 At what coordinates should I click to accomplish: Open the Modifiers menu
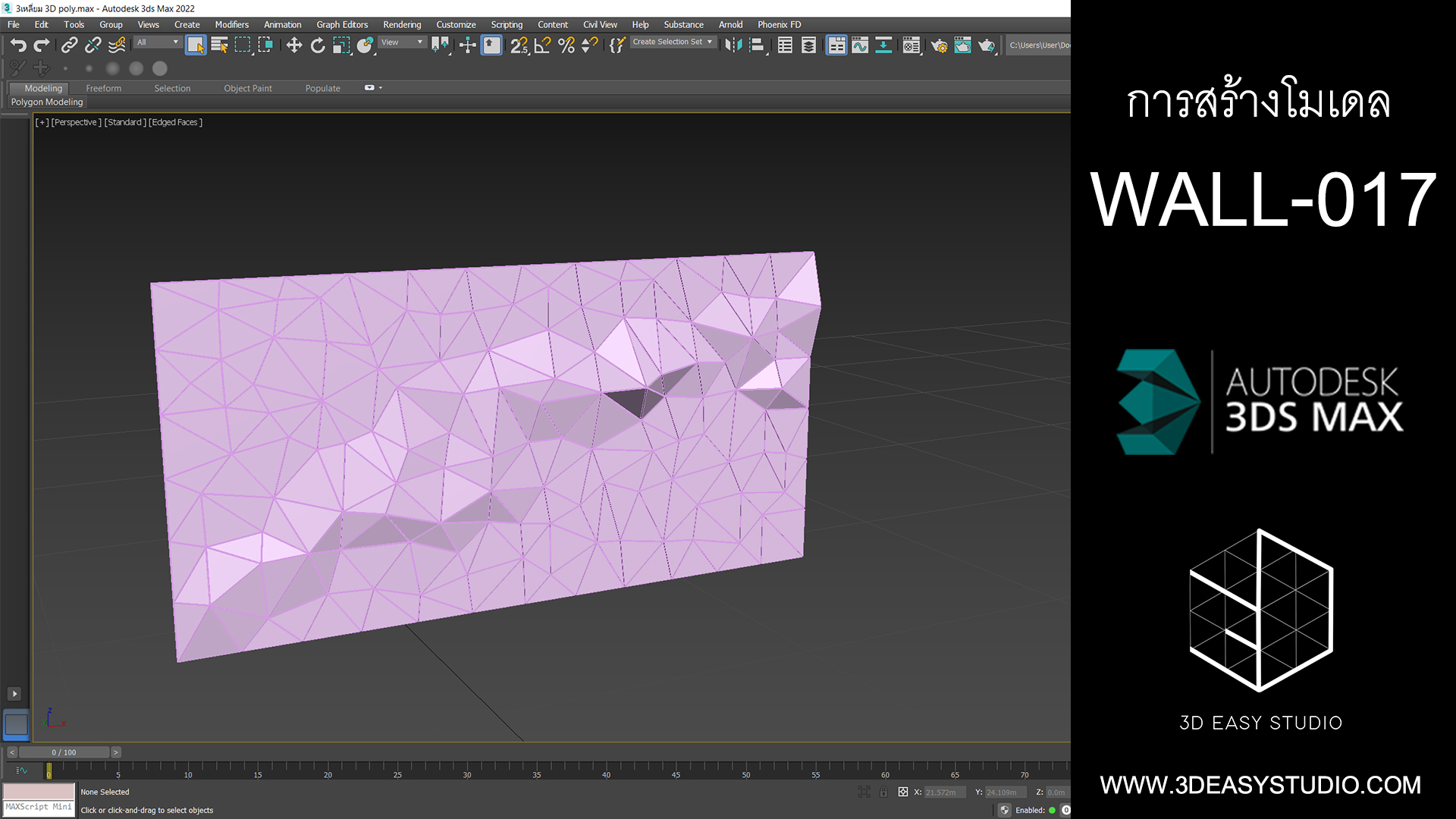pos(231,24)
